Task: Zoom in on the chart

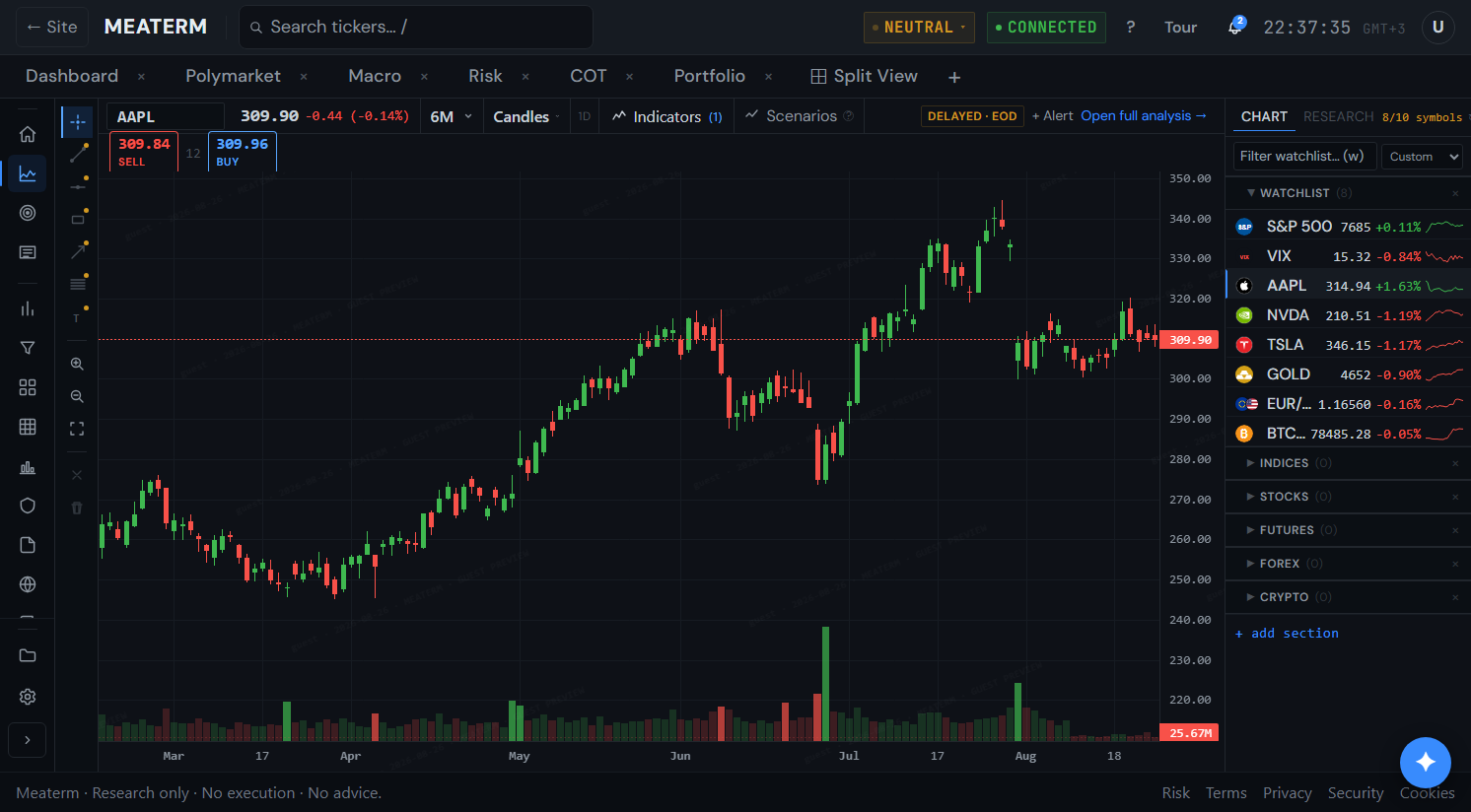Action: point(77,364)
